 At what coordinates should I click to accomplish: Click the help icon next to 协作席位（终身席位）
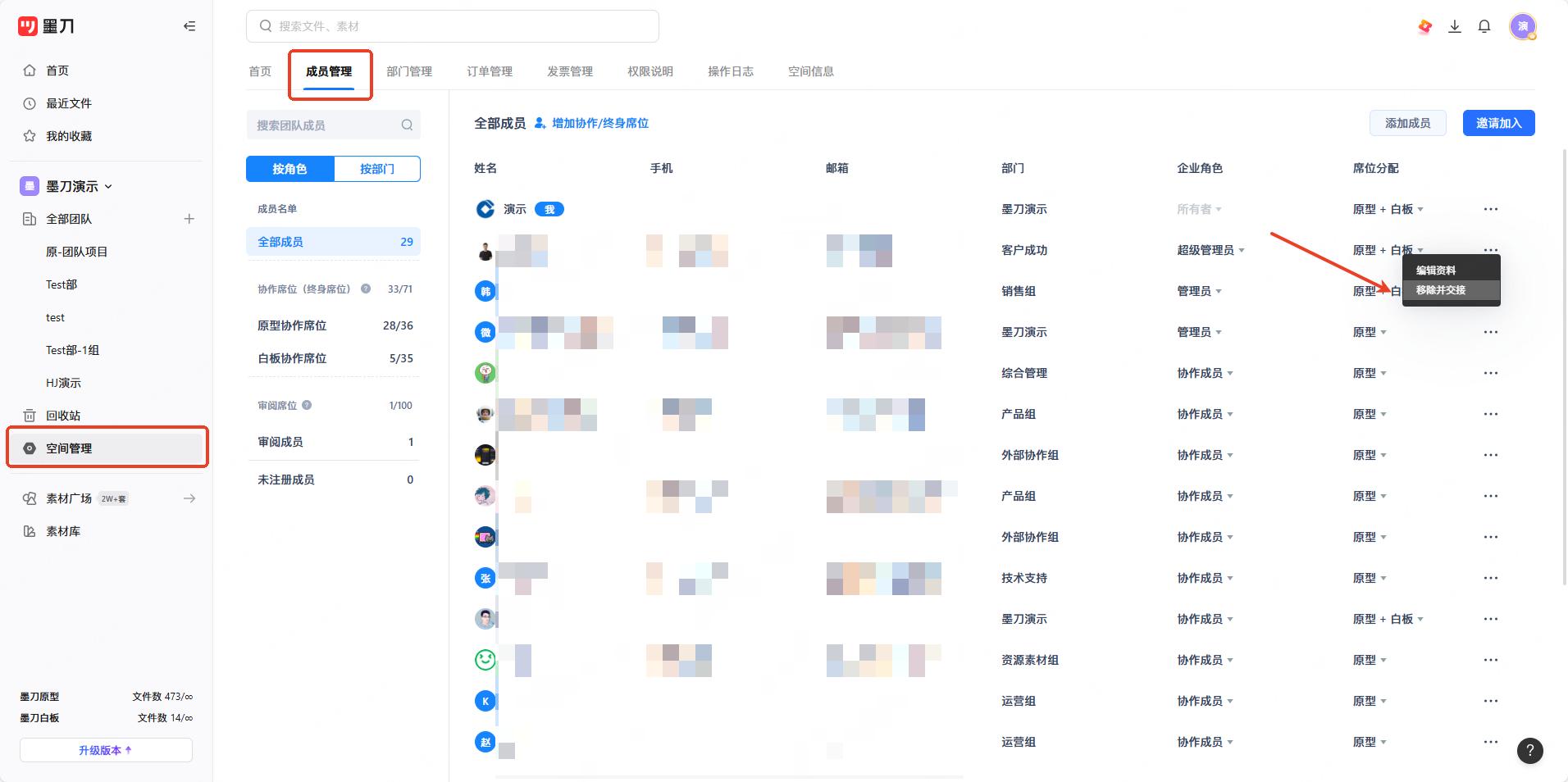coord(366,289)
